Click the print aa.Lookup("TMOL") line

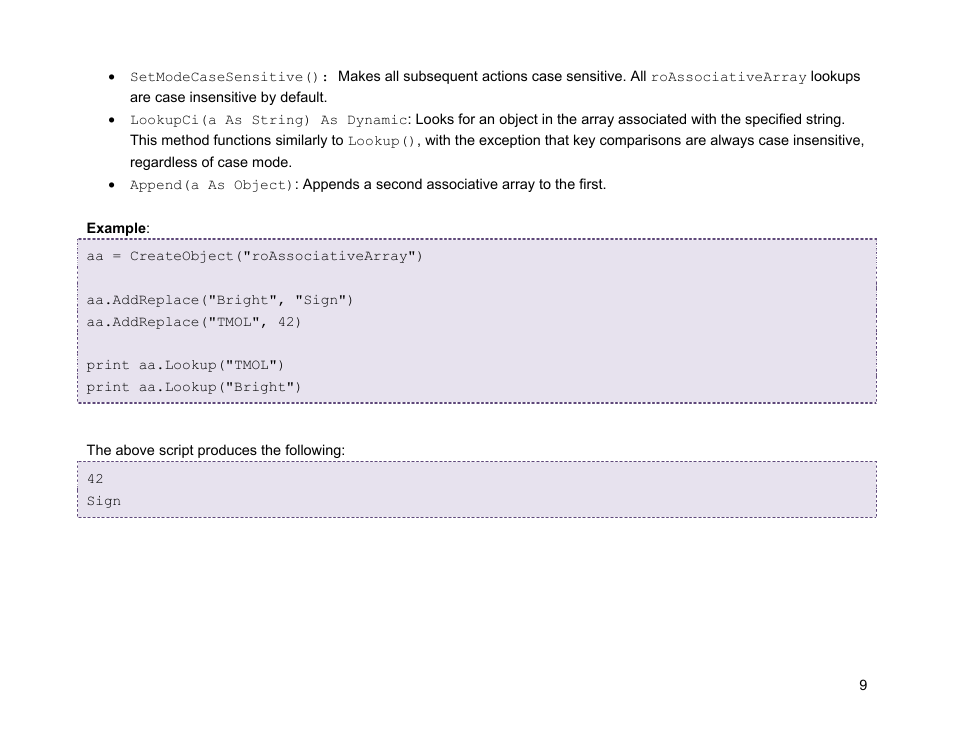(185, 365)
